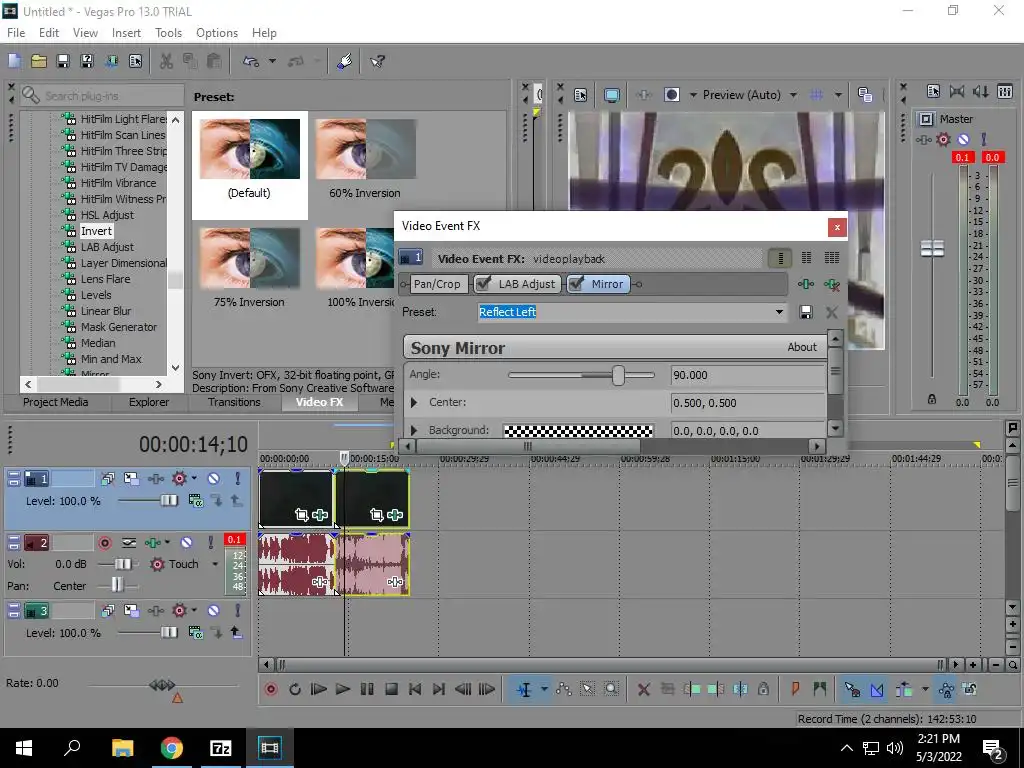This screenshot has height=768, width=1024.
Task: Click Event Pan/Crop icon on first video clip
Action: coord(302,515)
